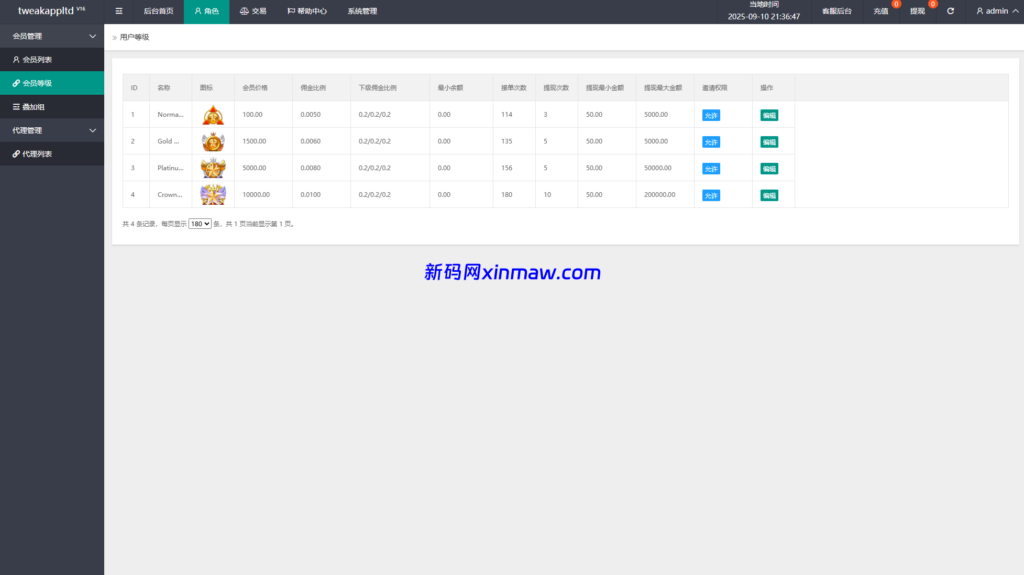Image resolution: width=1024 pixels, height=575 pixels.
Task: Click the name cell Platinu...
Action: coord(170,168)
